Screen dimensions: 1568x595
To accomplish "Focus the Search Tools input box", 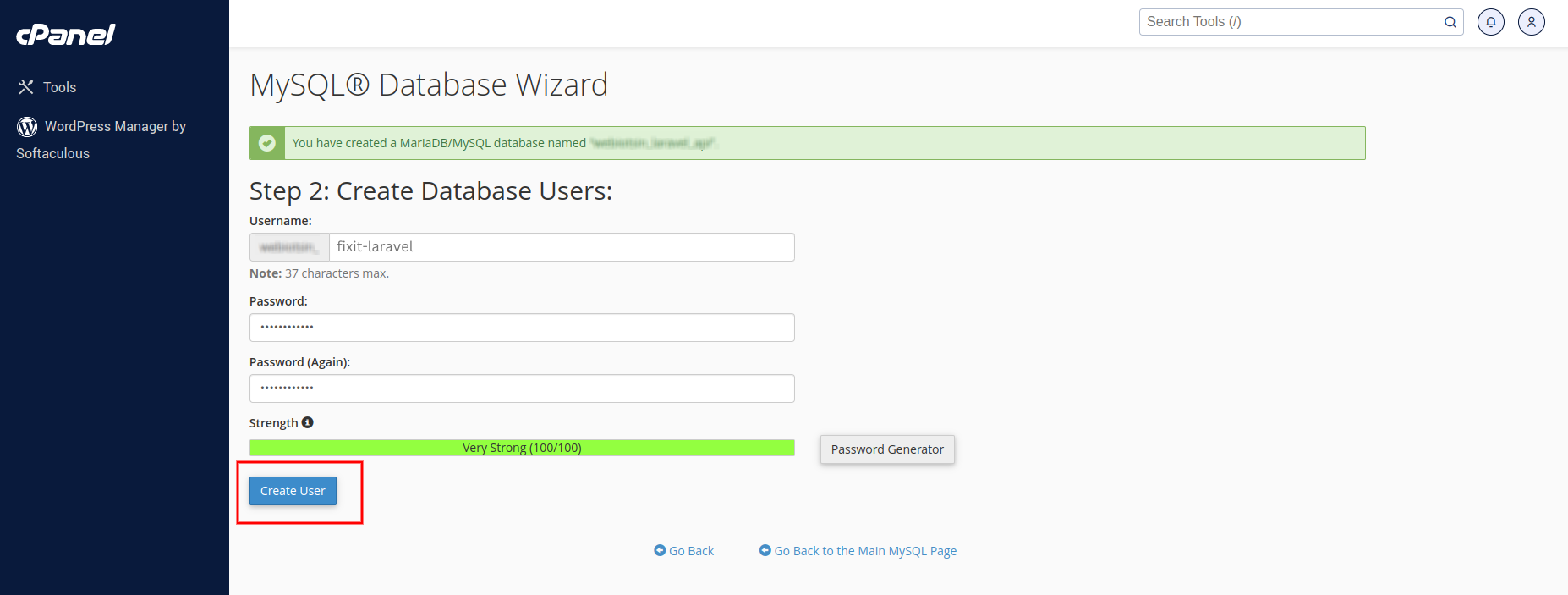I will [x=1290, y=22].
